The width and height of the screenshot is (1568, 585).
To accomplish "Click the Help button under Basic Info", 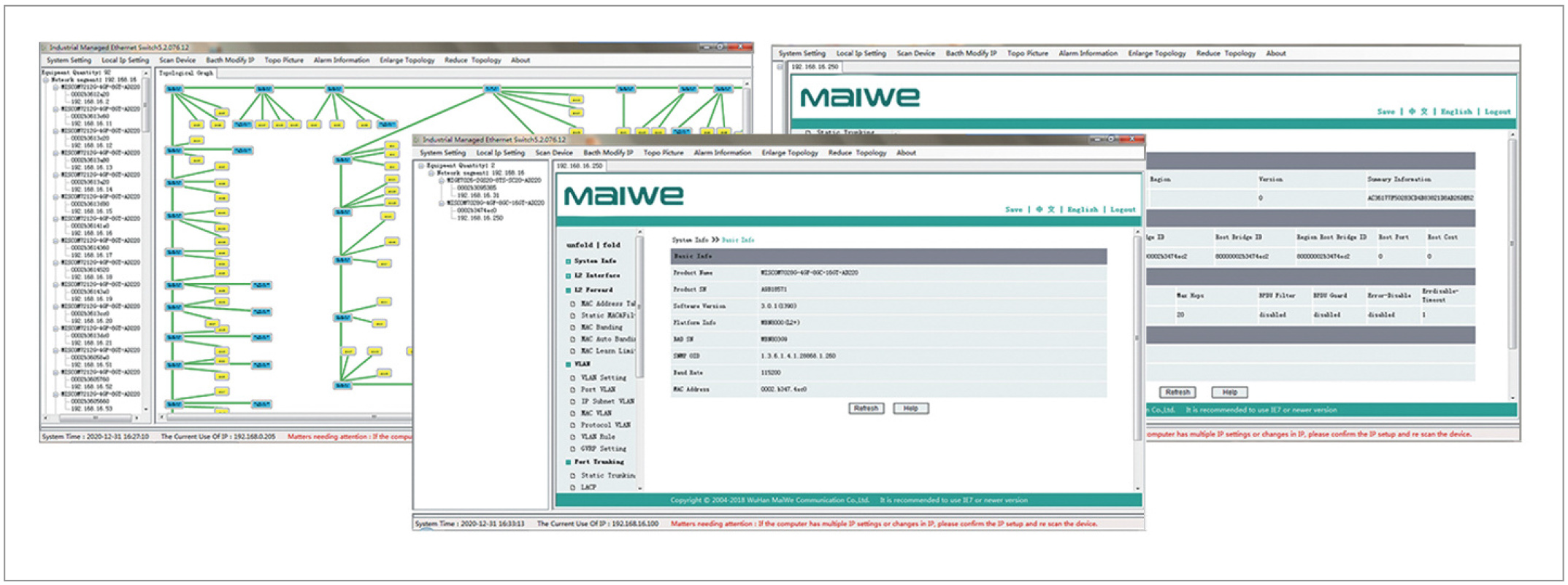I will (910, 408).
